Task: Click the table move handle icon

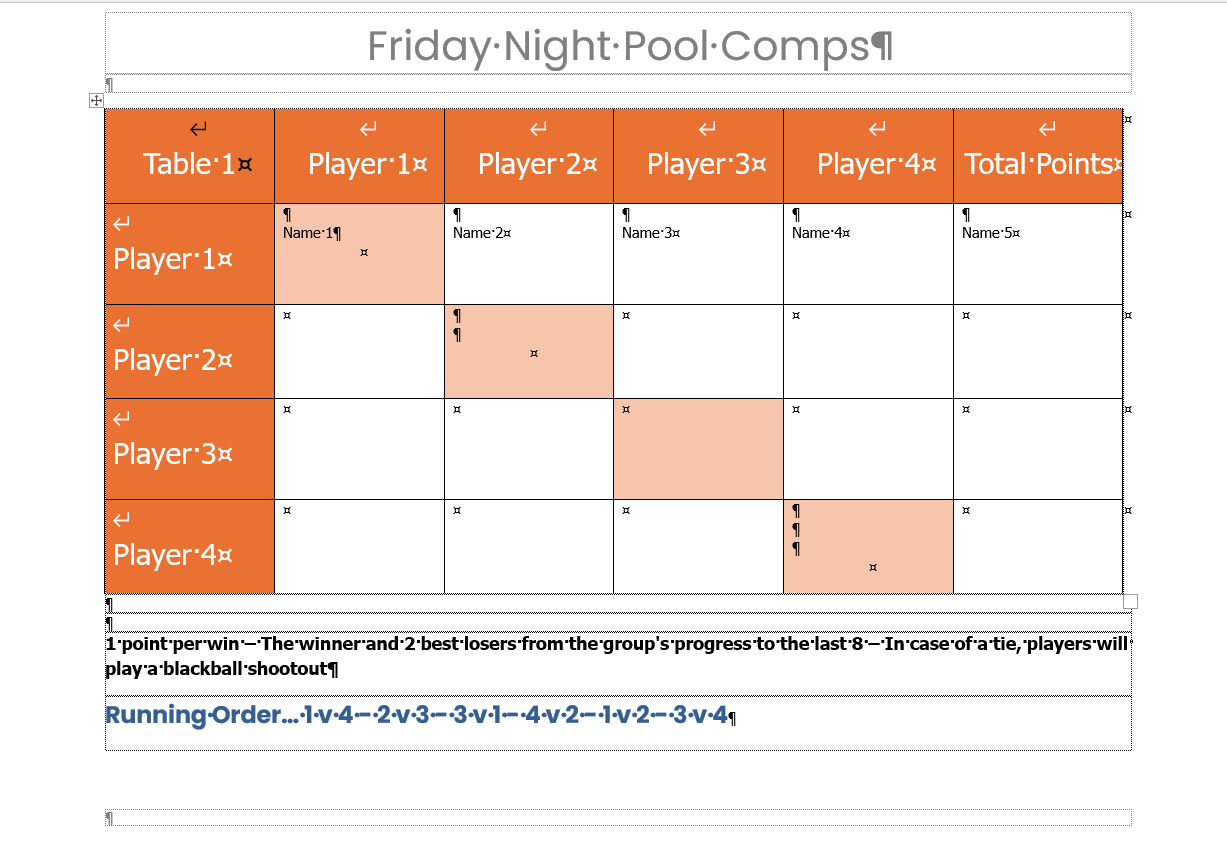Action: (x=96, y=100)
